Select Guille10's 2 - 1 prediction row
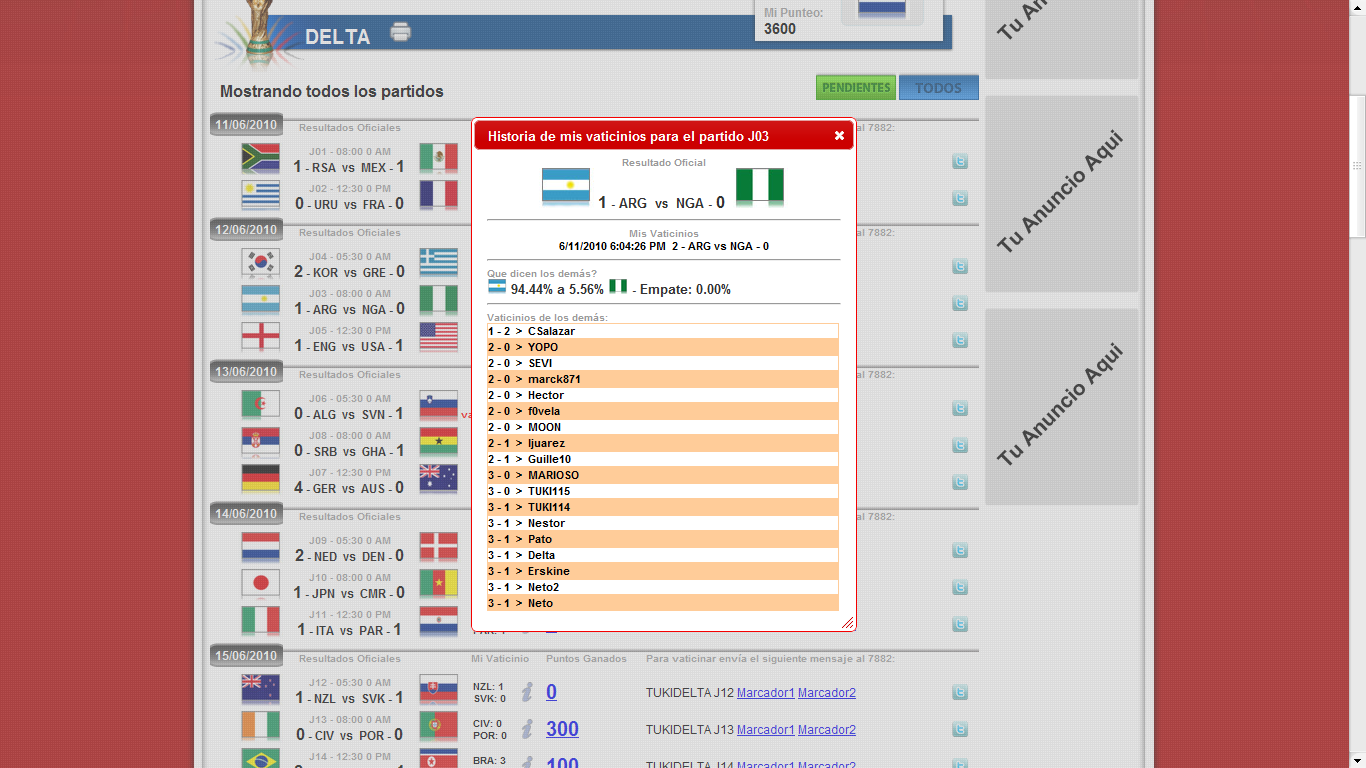Viewport: 1366px width, 768px height. (x=663, y=459)
